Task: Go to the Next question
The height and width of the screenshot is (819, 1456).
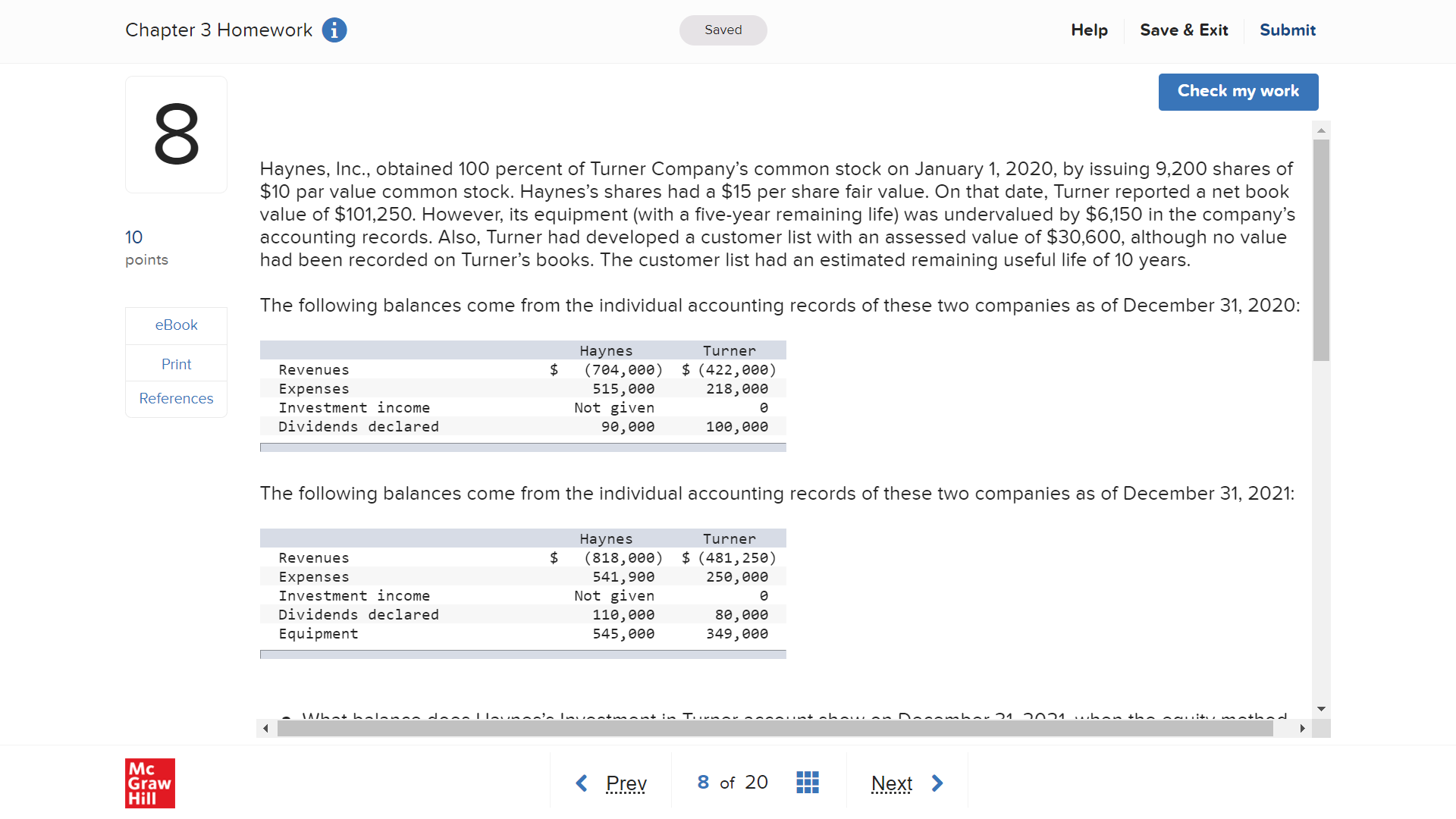Action: point(891,783)
